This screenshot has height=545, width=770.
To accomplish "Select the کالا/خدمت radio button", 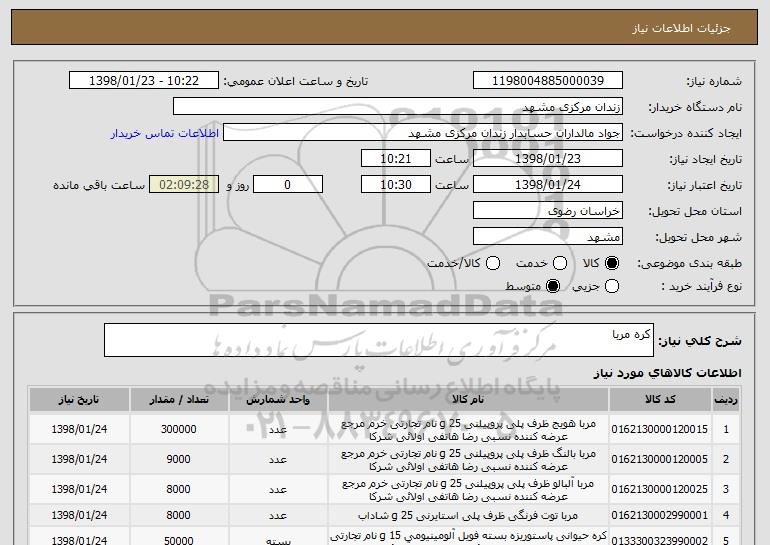I will tap(493, 263).
